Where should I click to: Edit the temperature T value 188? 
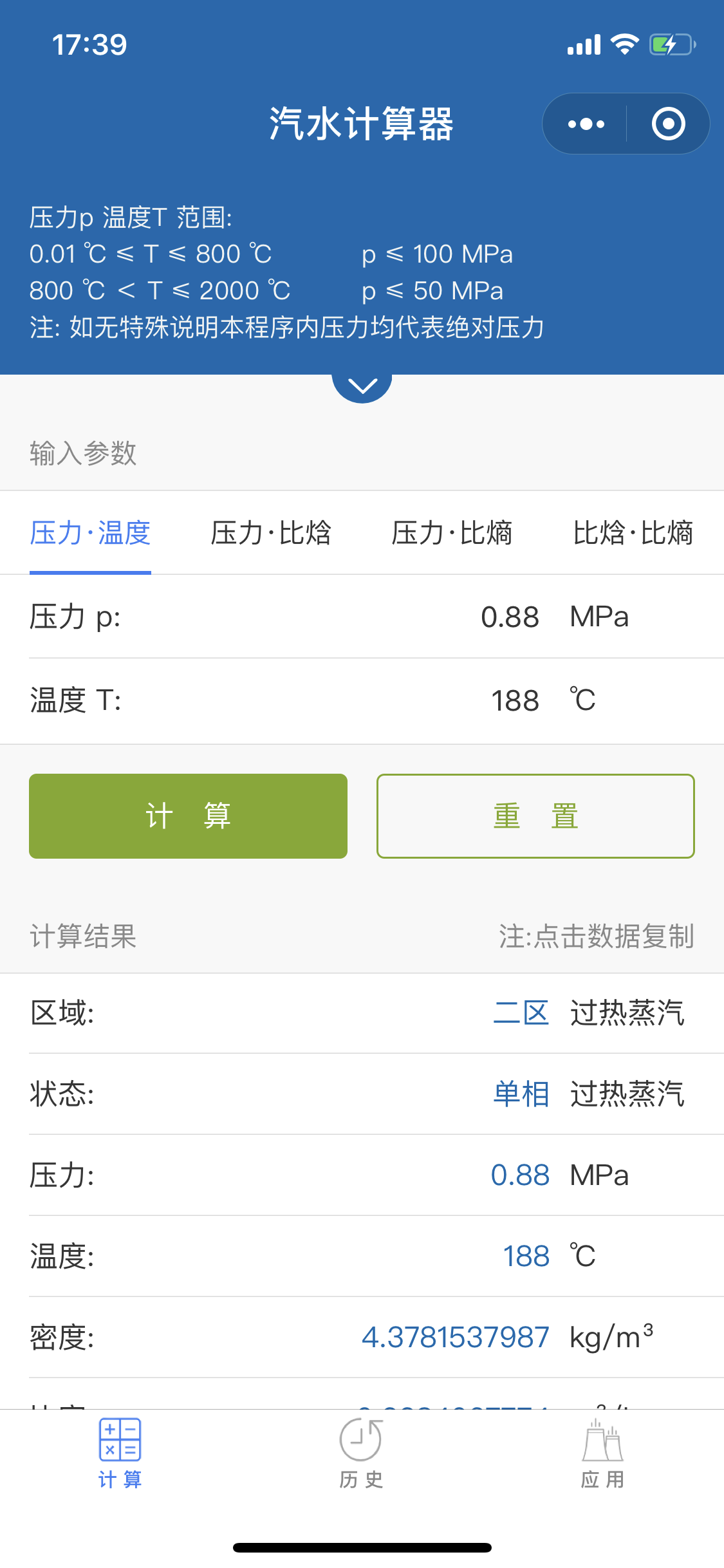515,700
